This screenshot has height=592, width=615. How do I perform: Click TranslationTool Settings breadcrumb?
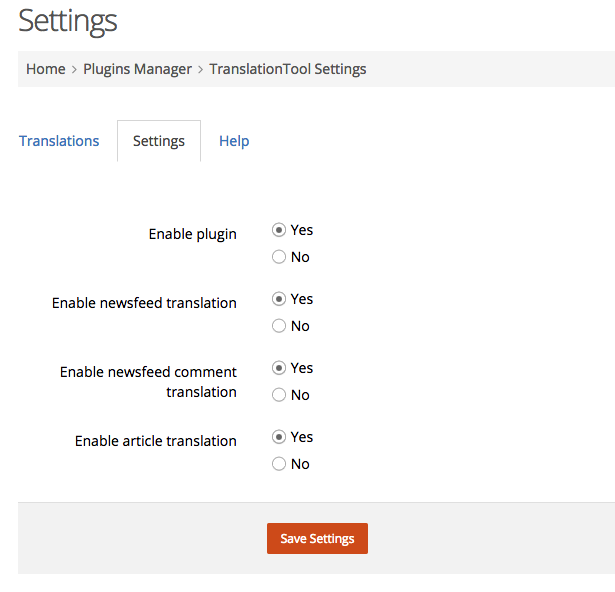(288, 69)
